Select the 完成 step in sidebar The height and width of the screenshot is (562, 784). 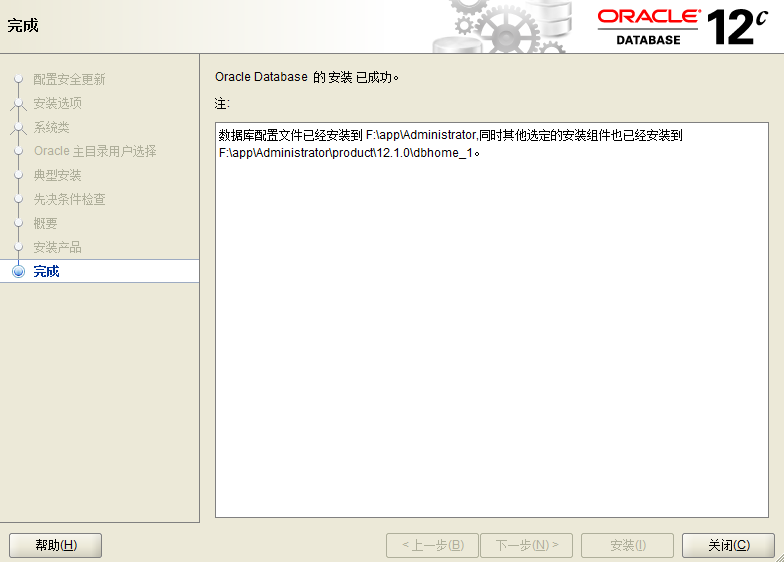tap(100, 271)
